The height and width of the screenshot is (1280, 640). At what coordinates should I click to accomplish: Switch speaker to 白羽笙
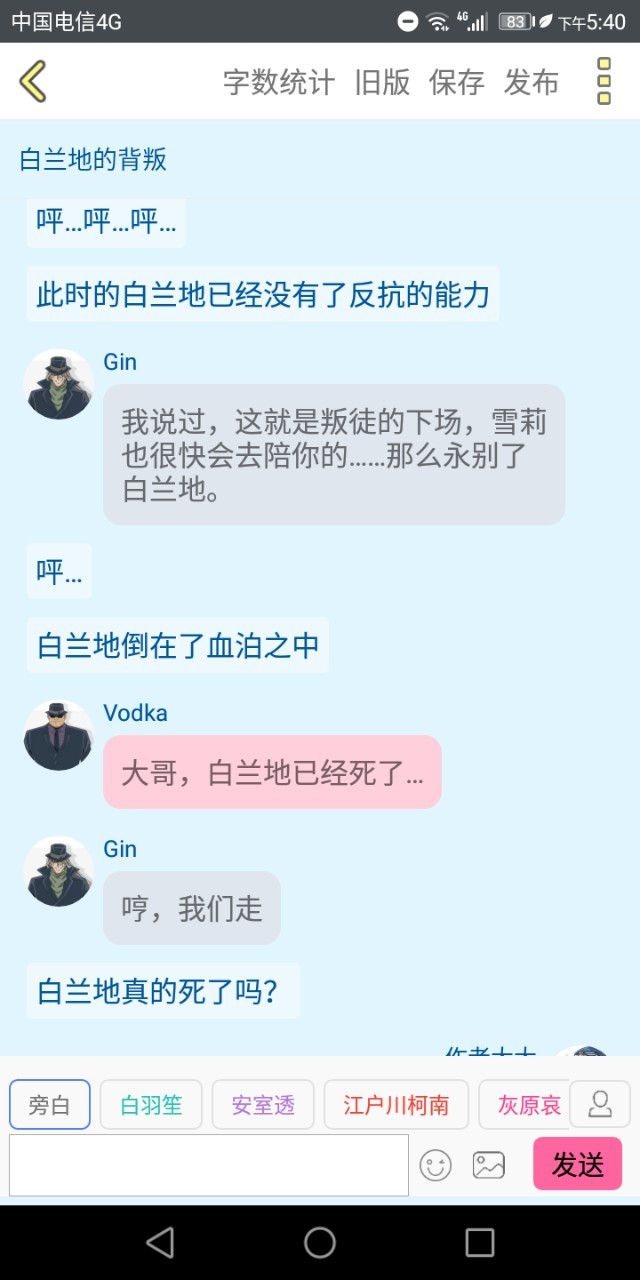[151, 1105]
